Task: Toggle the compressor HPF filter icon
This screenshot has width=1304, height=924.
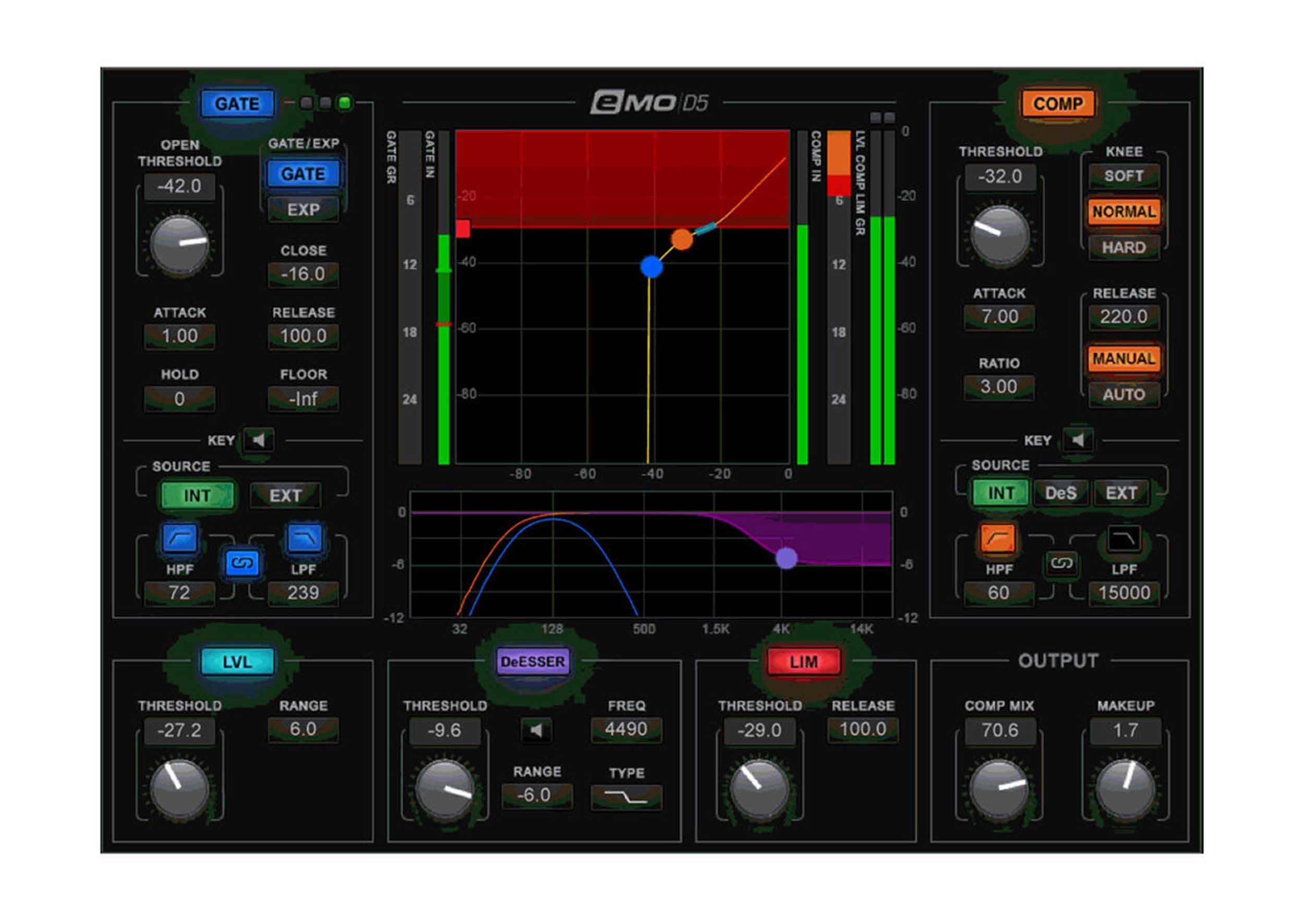Action: pyautogui.click(x=998, y=538)
